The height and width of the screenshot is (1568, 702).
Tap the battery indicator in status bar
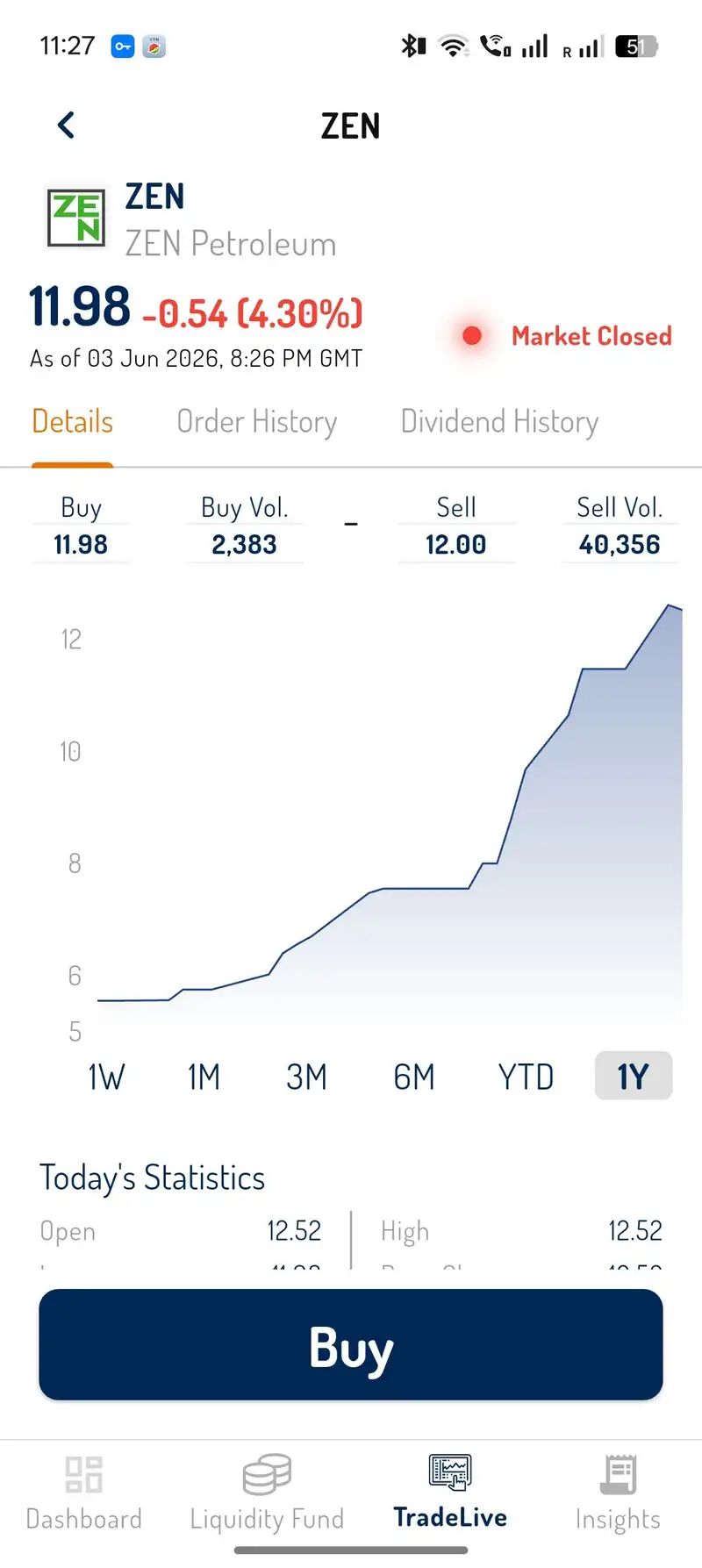(636, 46)
